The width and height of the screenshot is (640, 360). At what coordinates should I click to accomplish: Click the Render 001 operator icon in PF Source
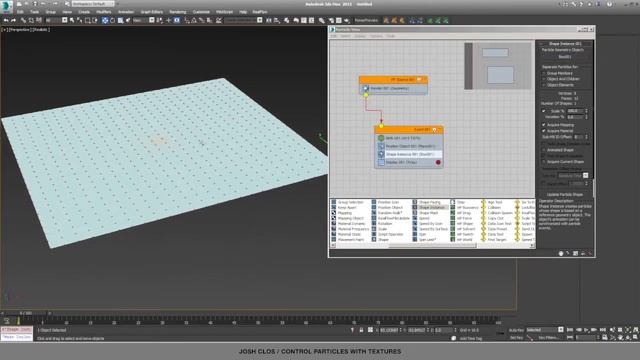coord(366,88)
